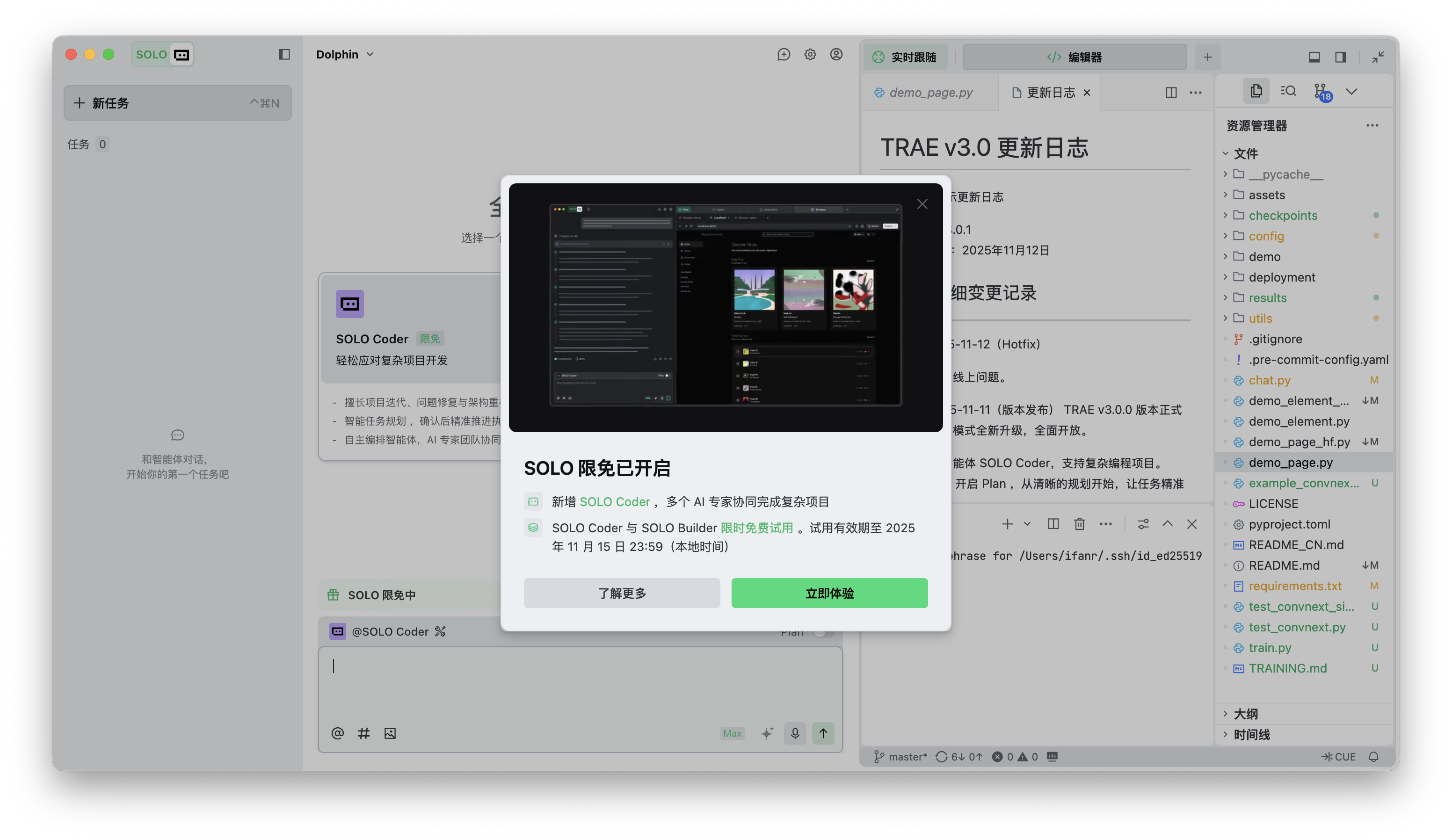Close the SOLO 限免 dialog
This screenshot has height=840, width=1452.
(922, 204)
